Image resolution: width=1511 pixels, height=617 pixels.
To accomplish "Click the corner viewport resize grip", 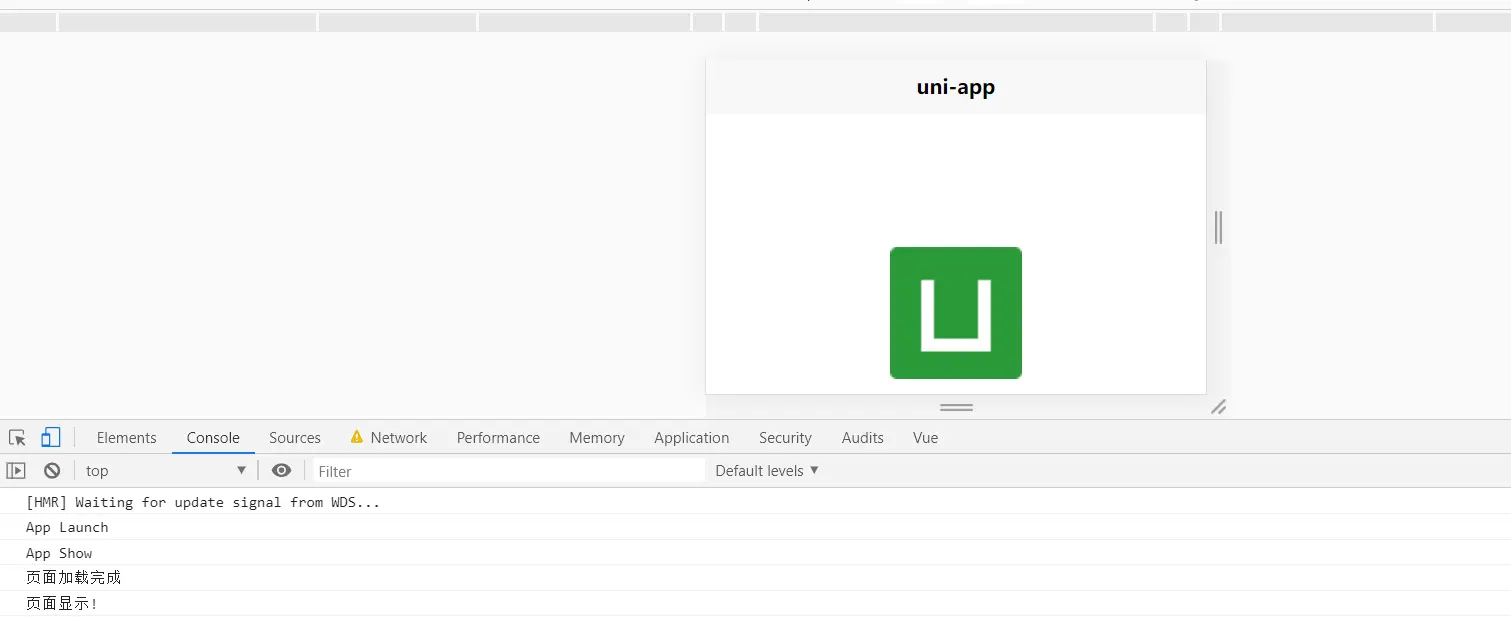I will click(x=1218, y=406).
